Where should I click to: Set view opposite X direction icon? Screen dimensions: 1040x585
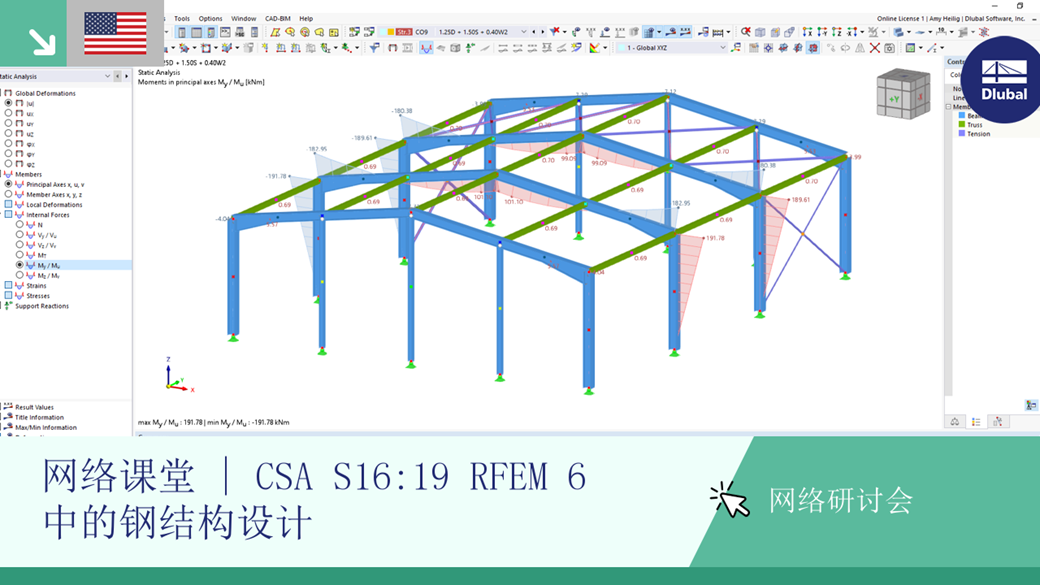tap(852, 32)
